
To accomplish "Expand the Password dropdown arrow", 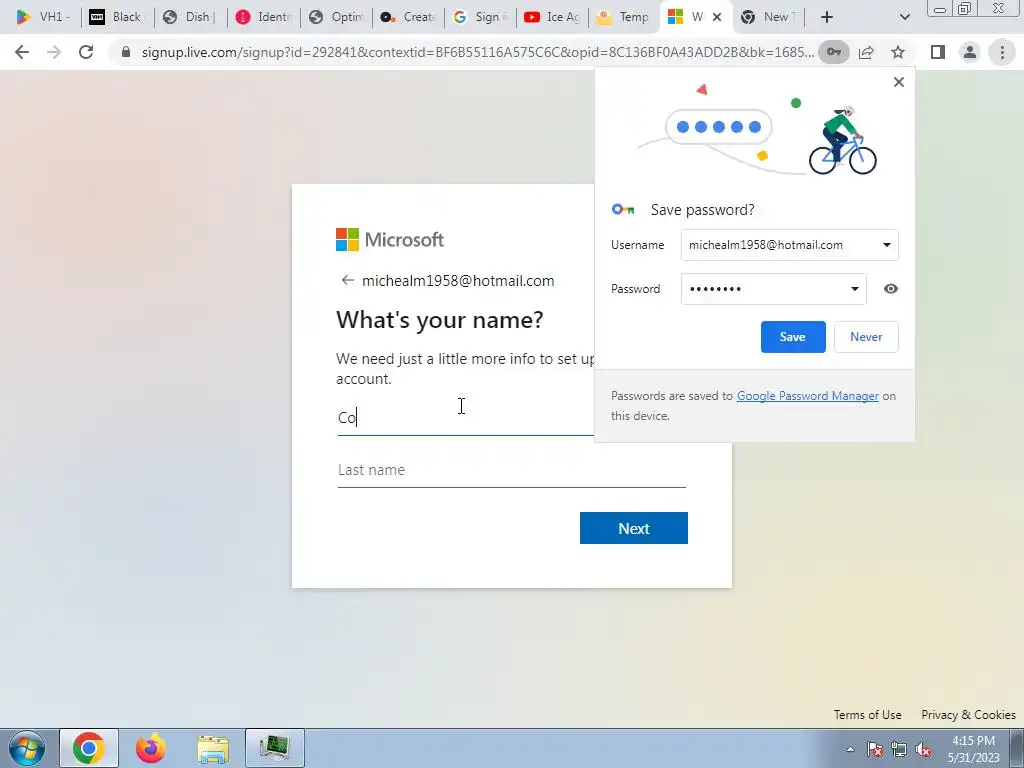I will tap(854, 289).
